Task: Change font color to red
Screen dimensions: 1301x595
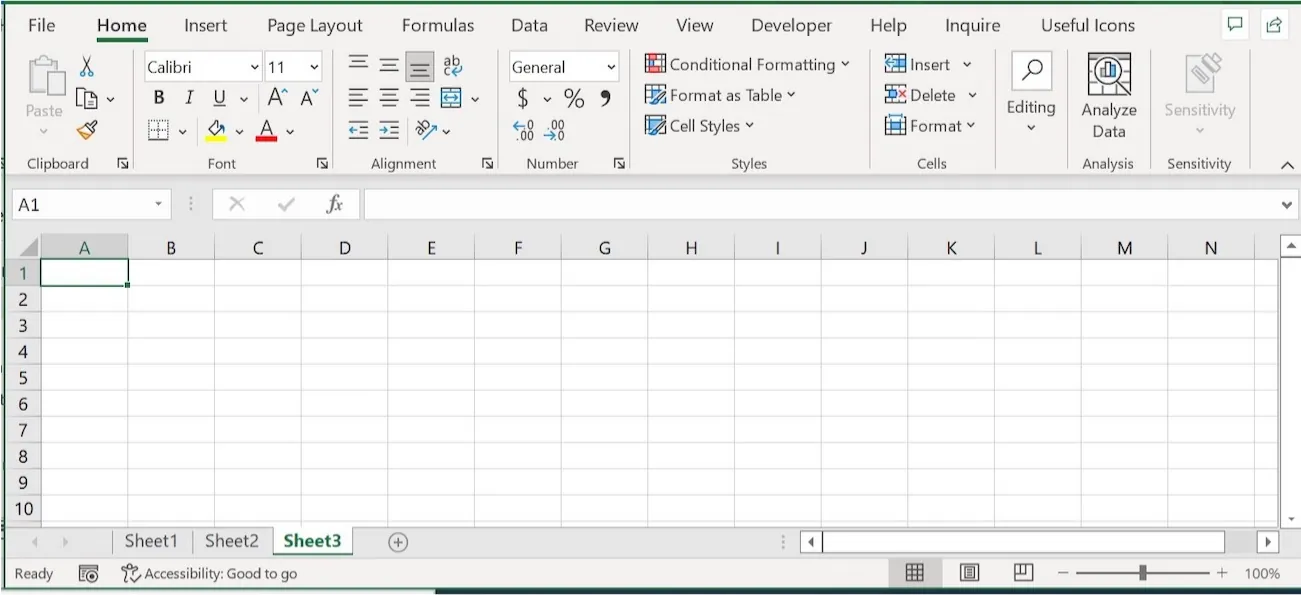Action: (265, 130)
